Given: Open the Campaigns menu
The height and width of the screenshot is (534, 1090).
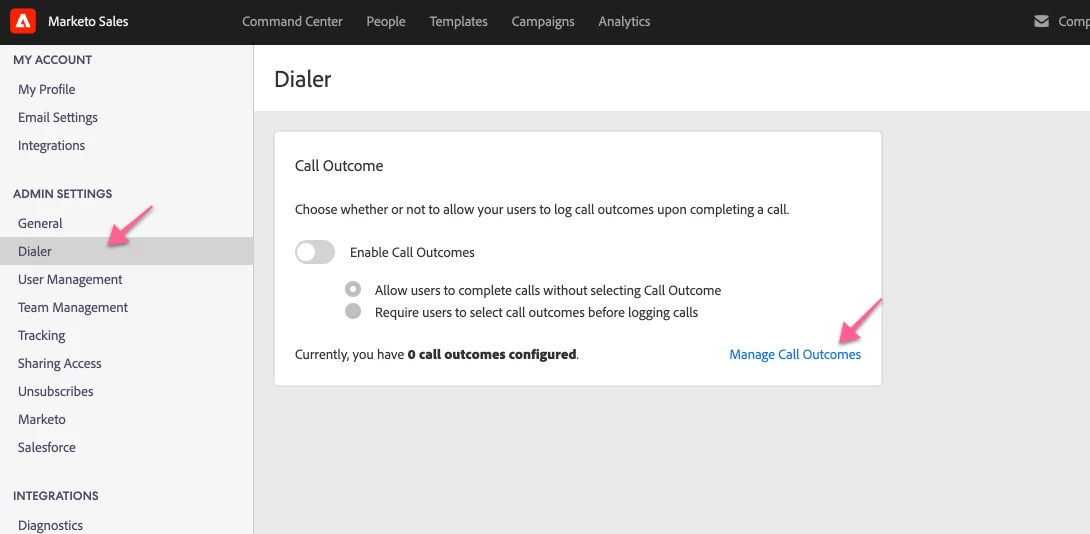Looking at the screenshot, I should pyautogui.click(x=543, y=22).
